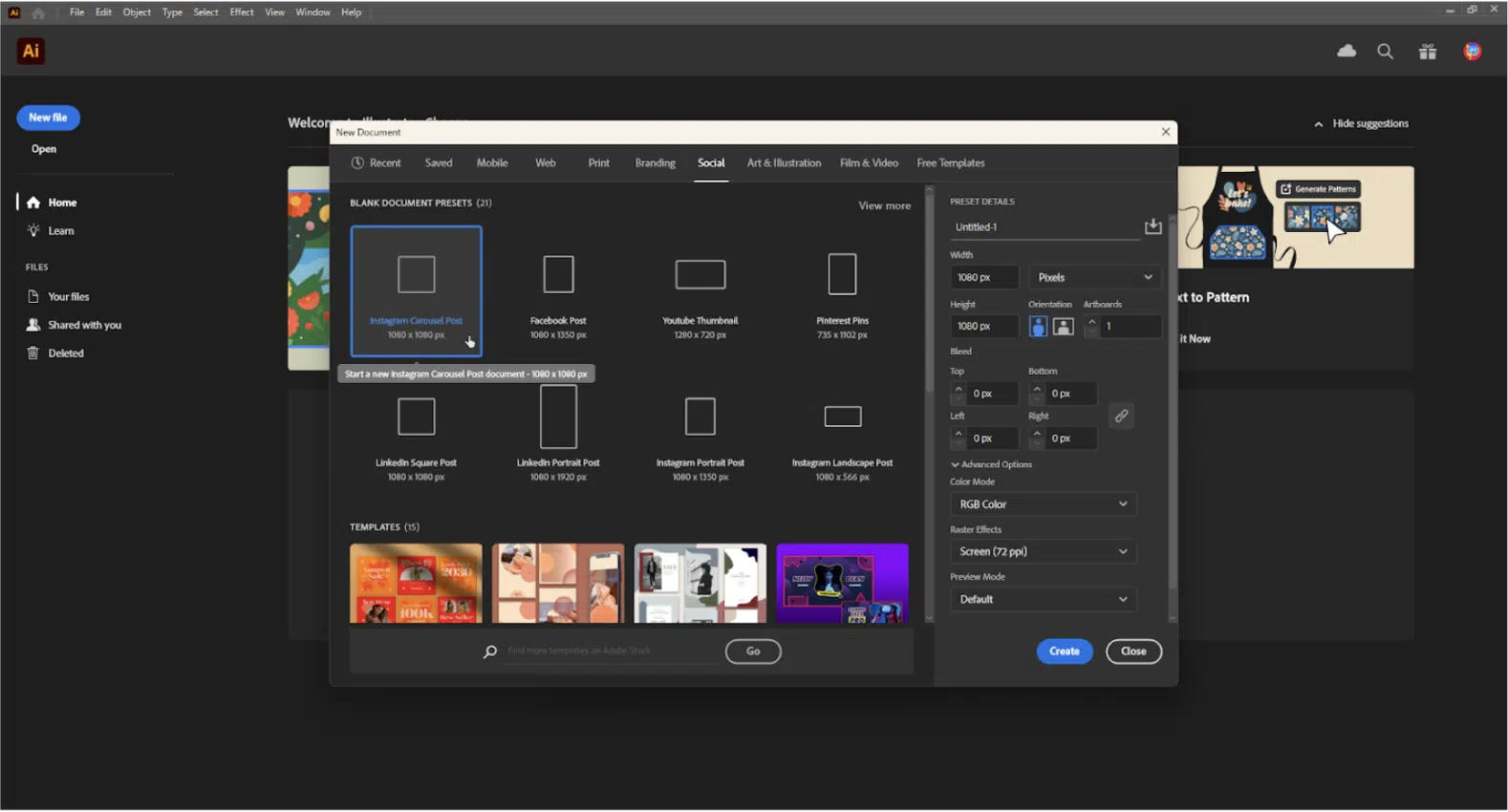Switch to the Art & Illustration tab
The height and width of the screenshot is (812, 1508).
pyautogui.click(x=784, y=162)
